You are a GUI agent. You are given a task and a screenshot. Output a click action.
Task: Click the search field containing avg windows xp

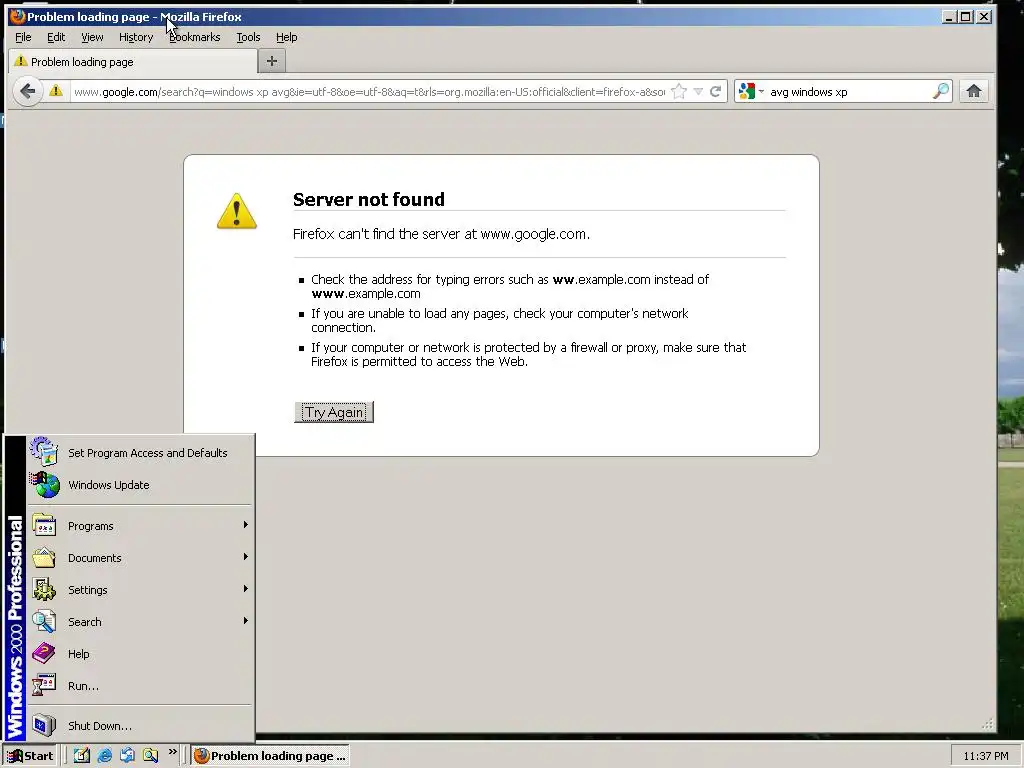click(849, 92)
